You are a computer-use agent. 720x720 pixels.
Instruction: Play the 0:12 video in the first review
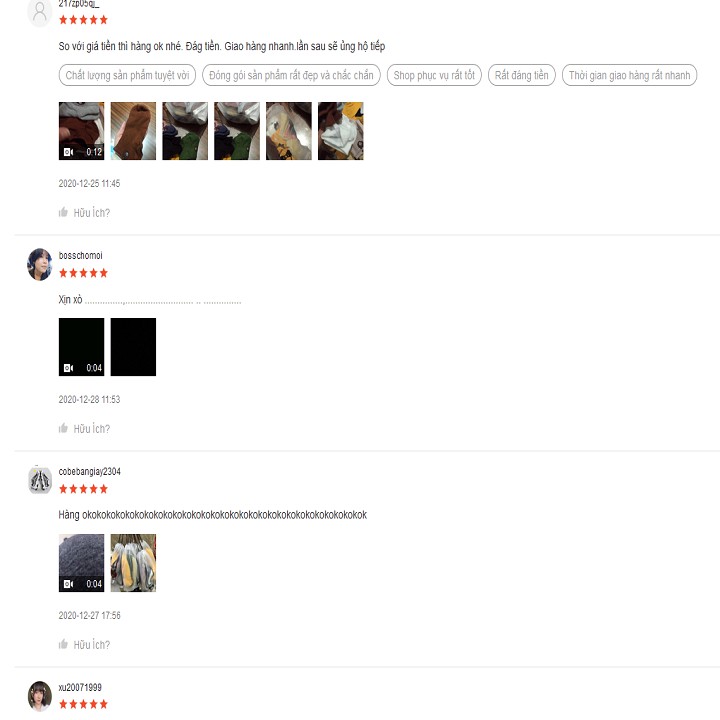[x=81, y=131]
